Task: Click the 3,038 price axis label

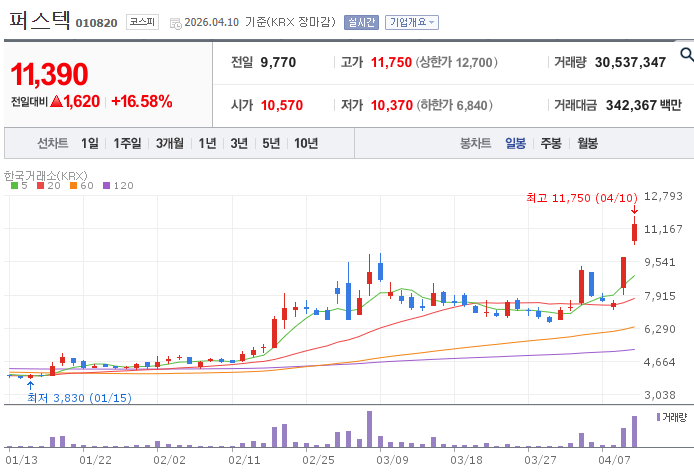Action: [x=660, y=395]
